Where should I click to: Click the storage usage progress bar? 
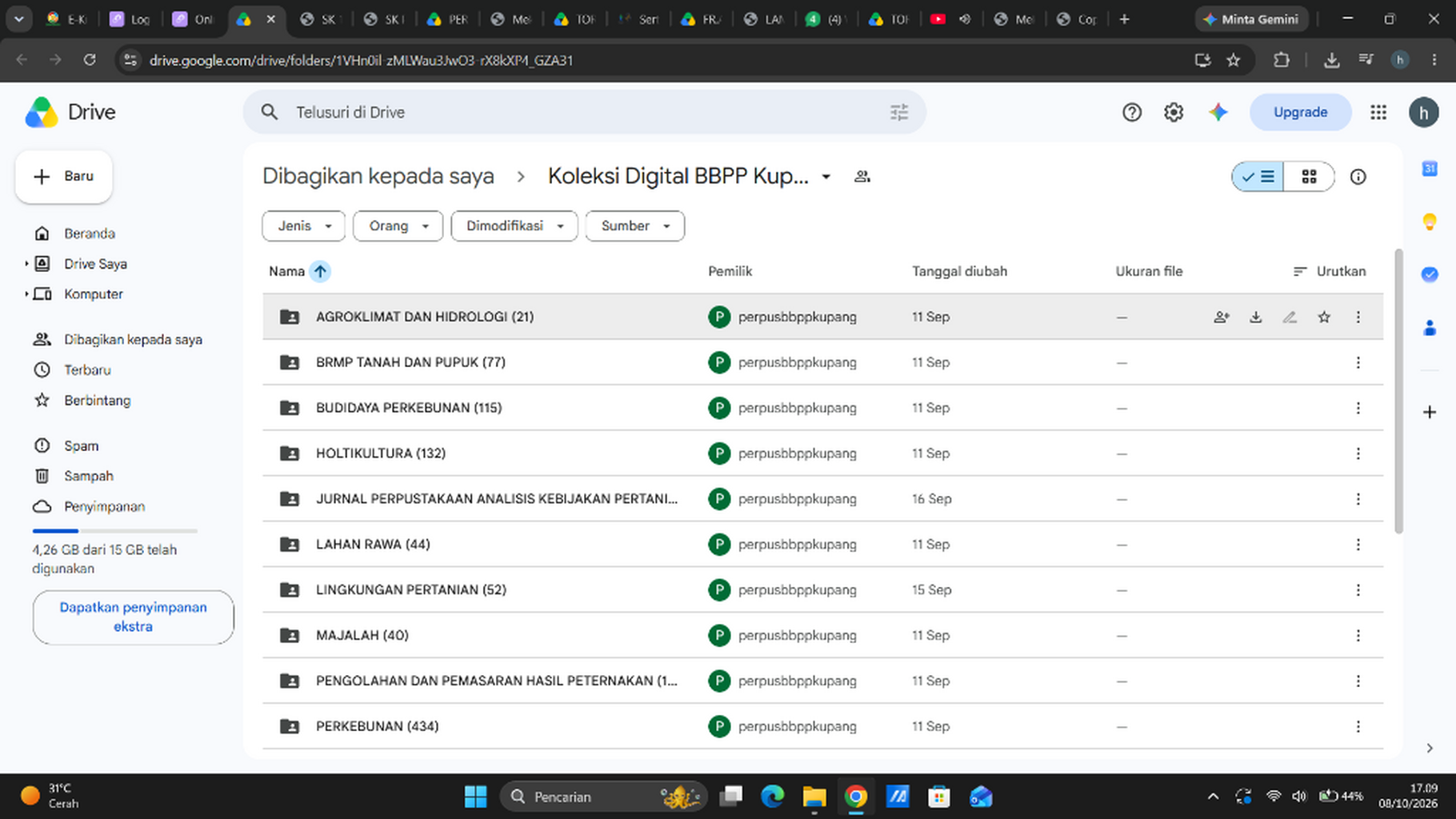[114, 531]
